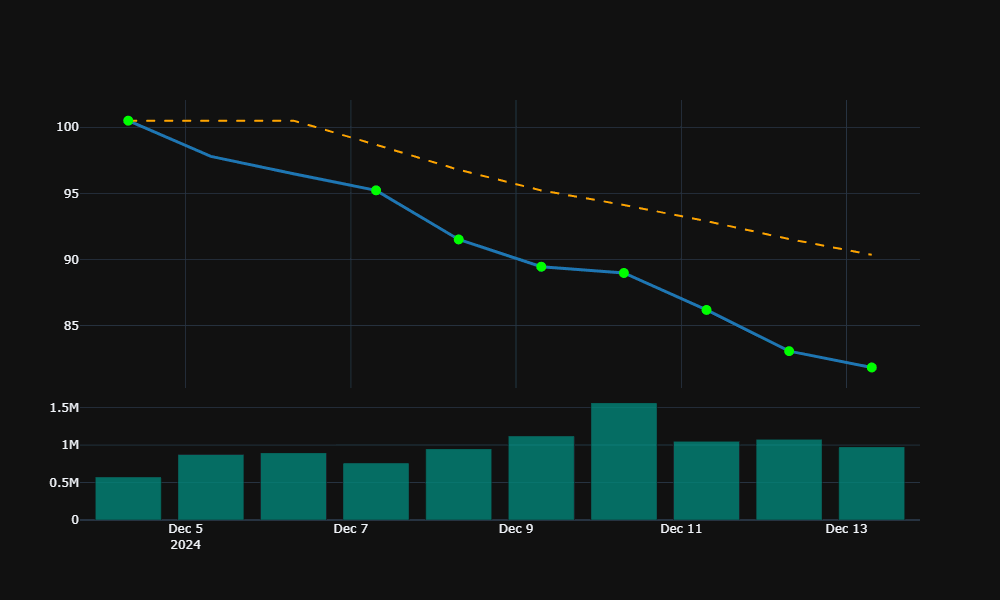Click the tallest teal volume bar
The height and width of the screenshot is (600, 1000).
pyautogui.click(x=624, y=460)
